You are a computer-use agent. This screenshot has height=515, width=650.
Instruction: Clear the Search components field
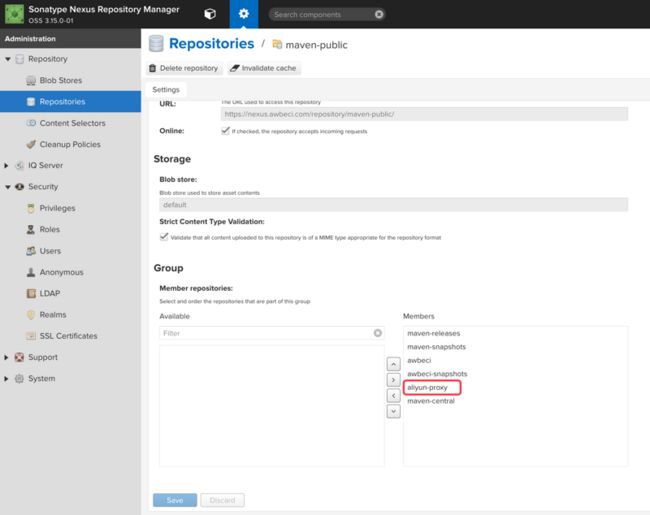click(379, 15)
